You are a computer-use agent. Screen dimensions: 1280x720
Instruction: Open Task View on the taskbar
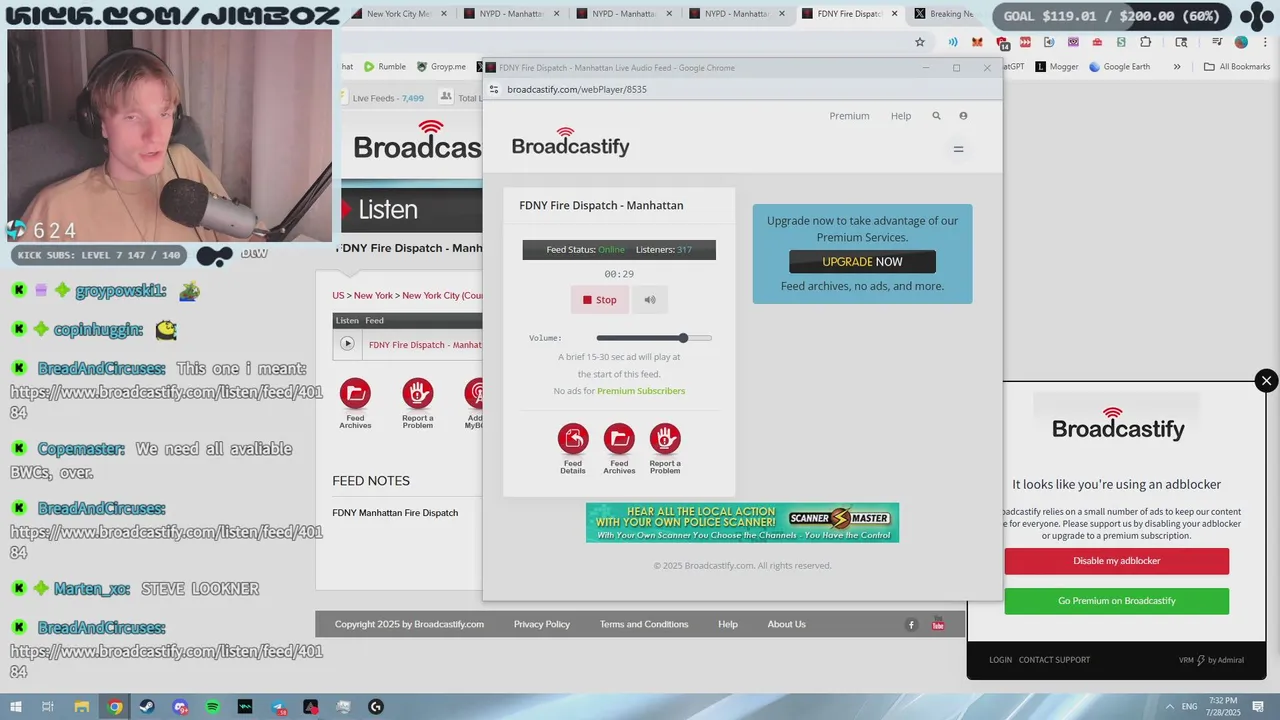[47, 707]
